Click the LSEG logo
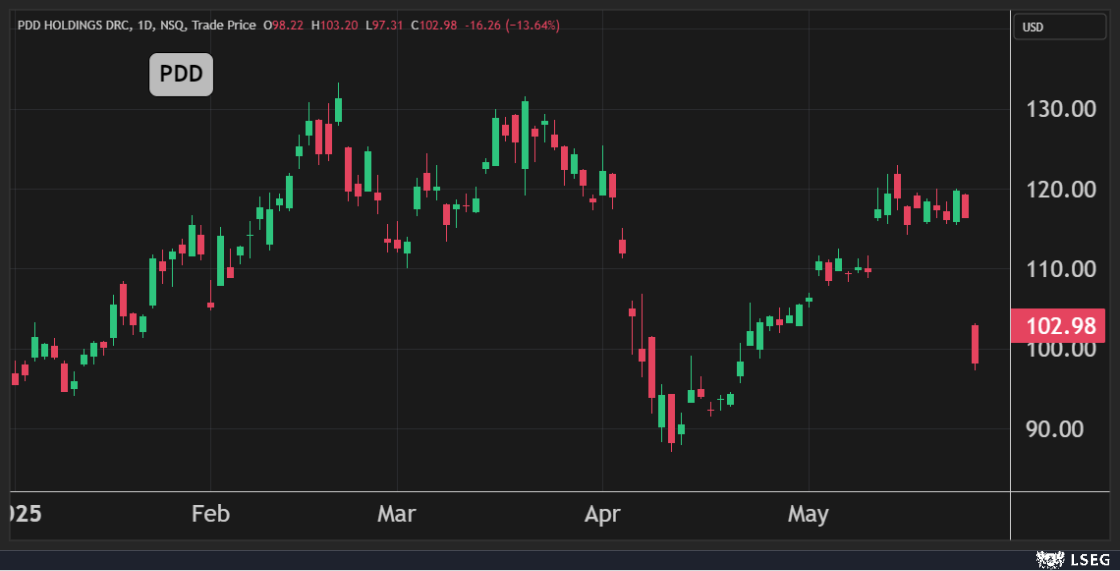The height and width of the screenshot is (571, 1120). [x=1072, y=560]
